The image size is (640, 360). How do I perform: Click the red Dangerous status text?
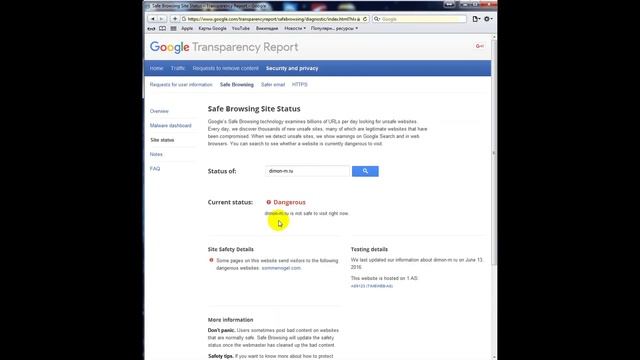coord(289,202)
